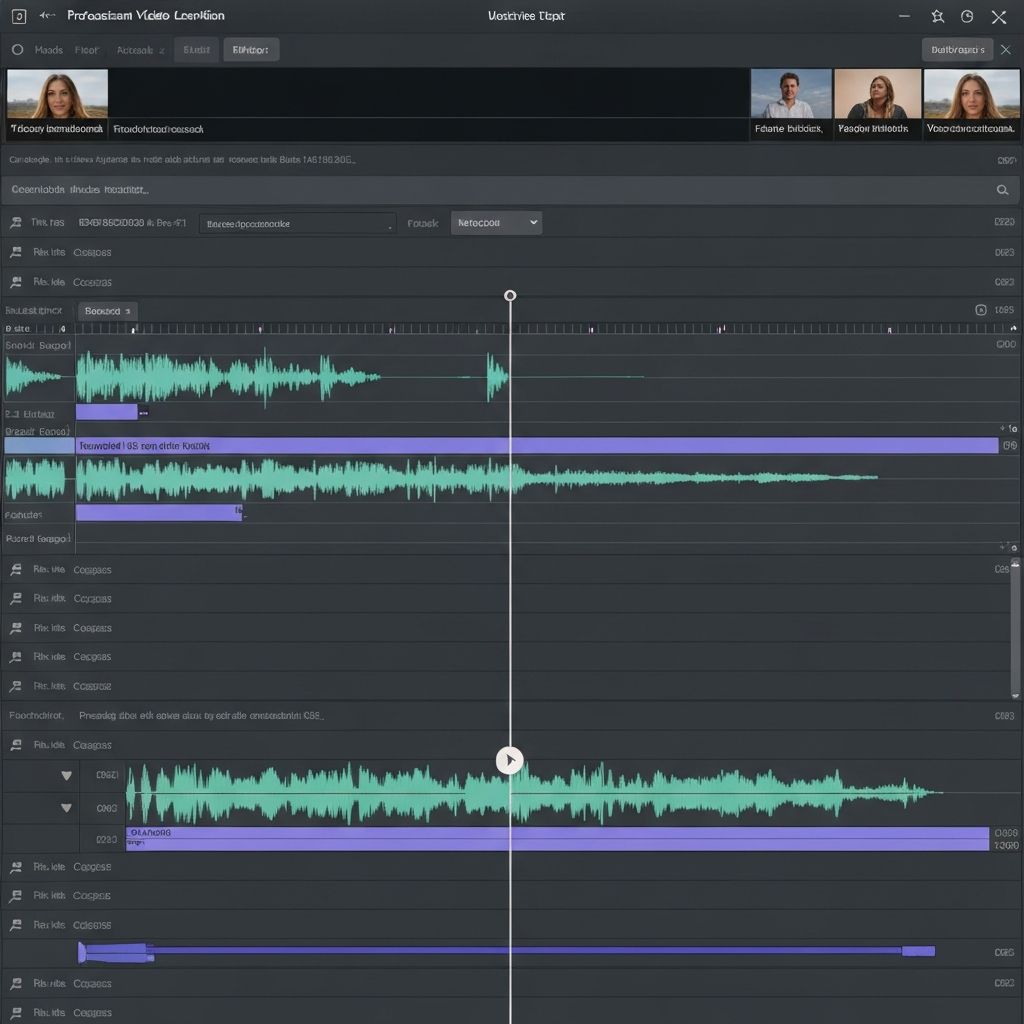1024x1024 pixels.
Task: Select the track icon on the first Compass row
Action: click(15, 252)
